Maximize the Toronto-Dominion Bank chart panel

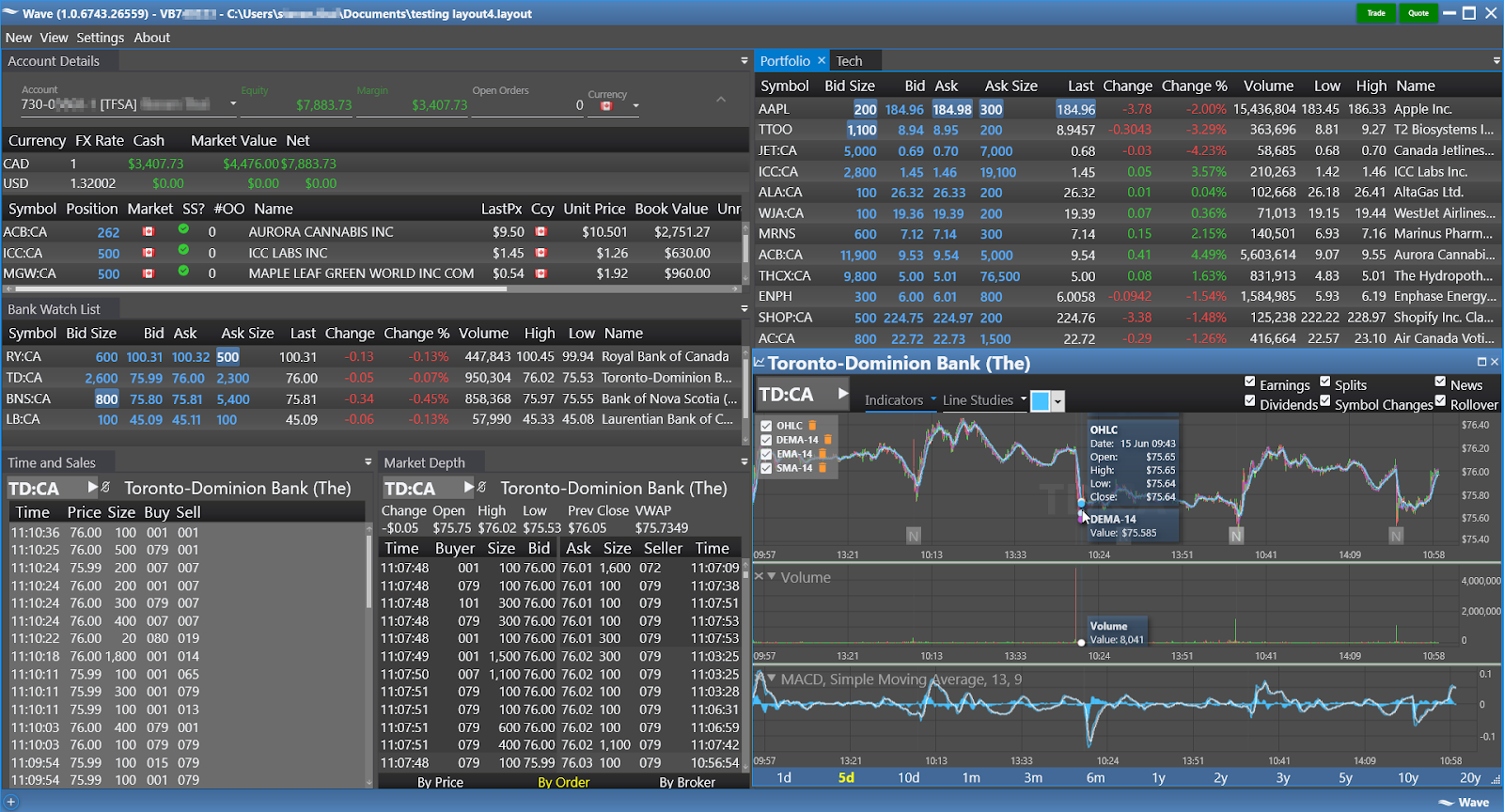(1481, 362)
